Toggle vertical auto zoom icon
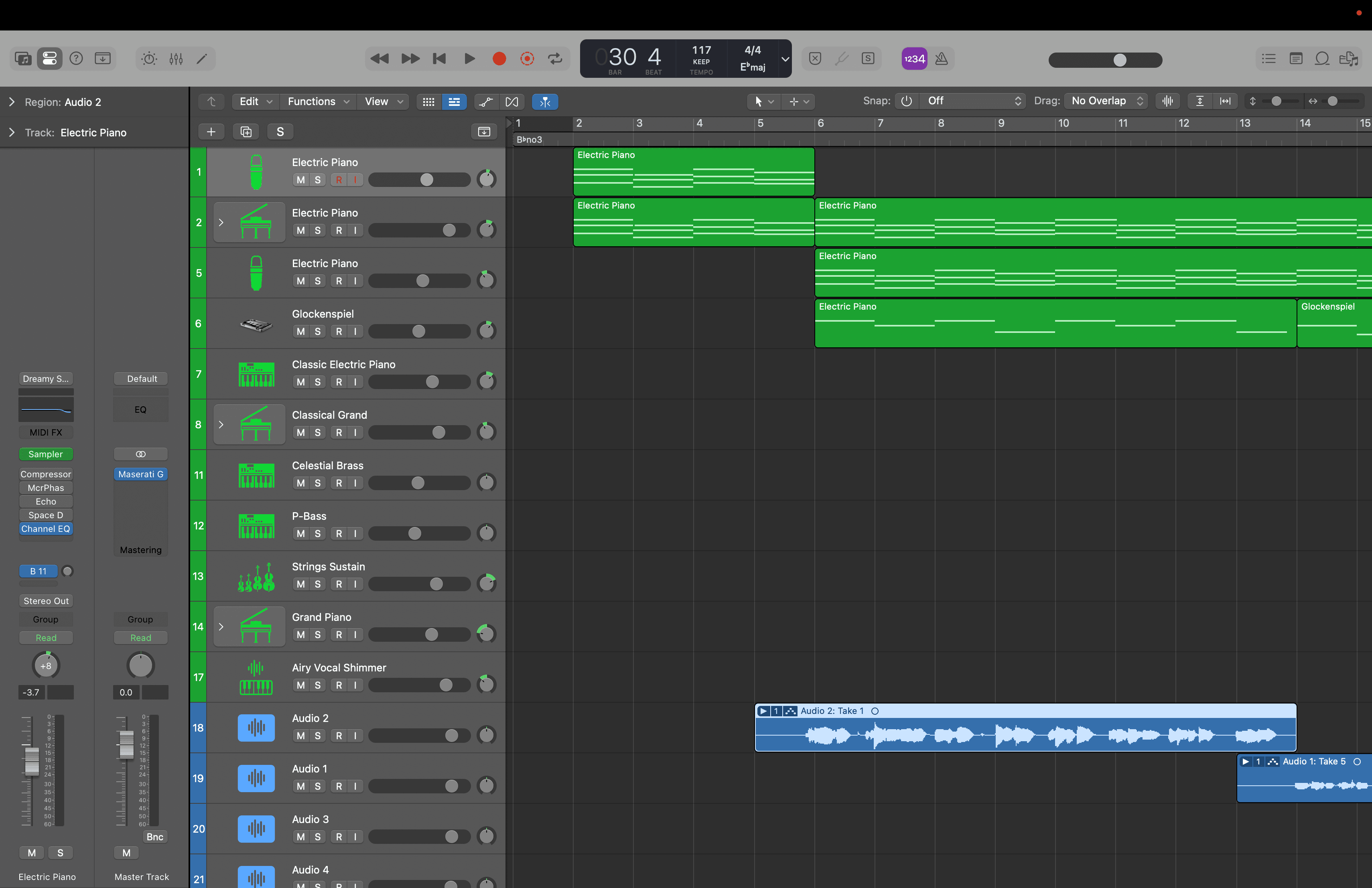This screenshot has height=888, width=1372. pyautogui.click(x=1199, y=101)
